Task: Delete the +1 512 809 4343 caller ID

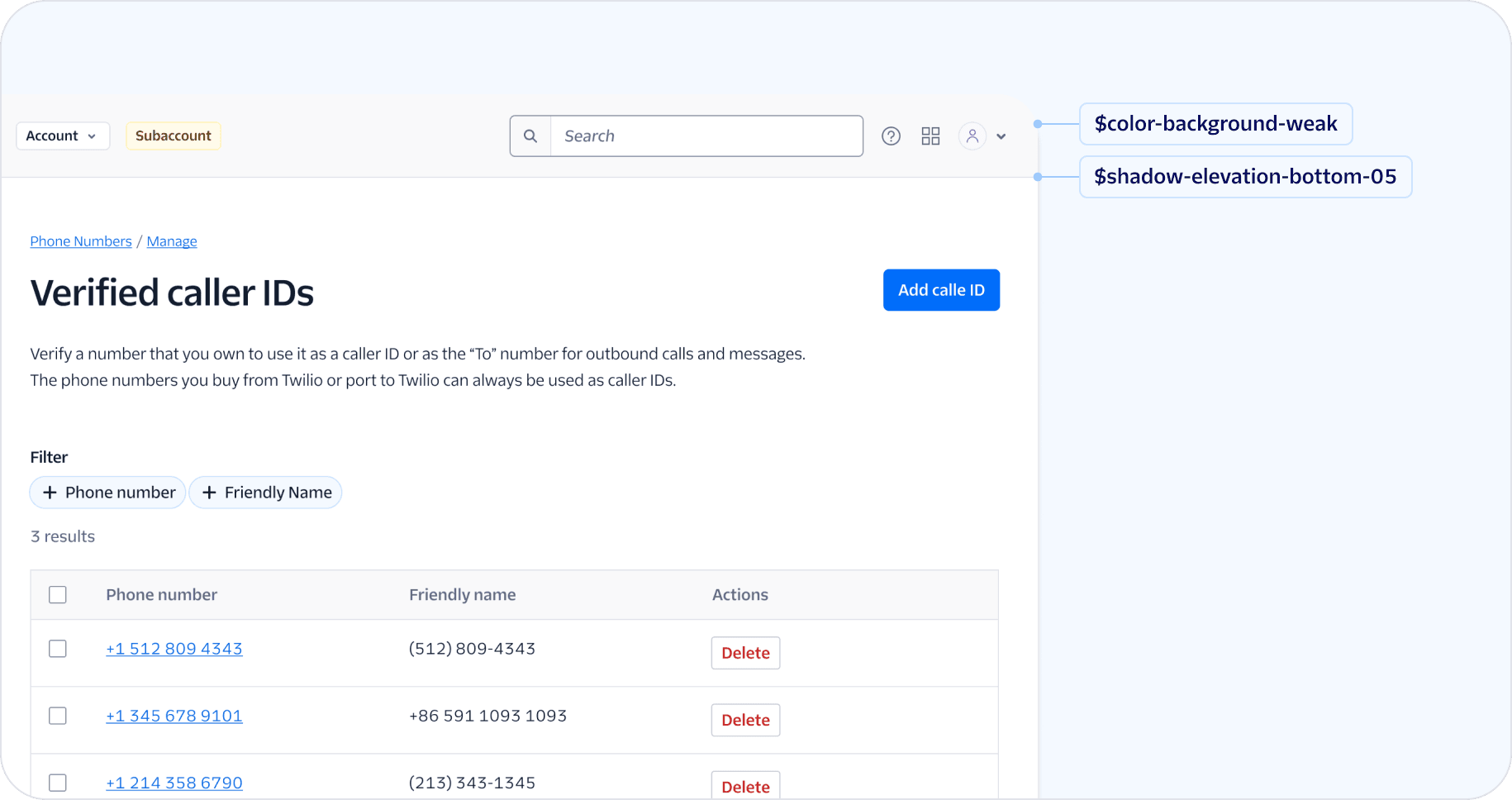Action: pyautogui.click(x=745, y=653)
